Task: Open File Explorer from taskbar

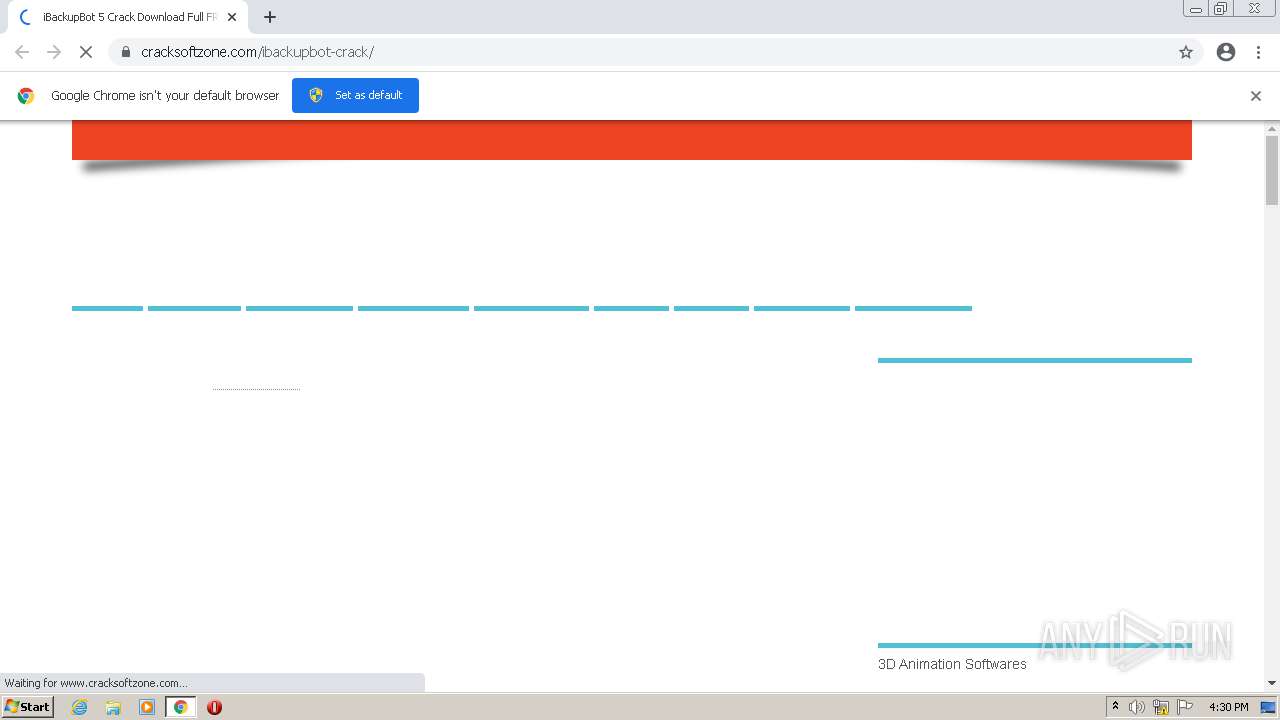Action: [x=113, y=707]
